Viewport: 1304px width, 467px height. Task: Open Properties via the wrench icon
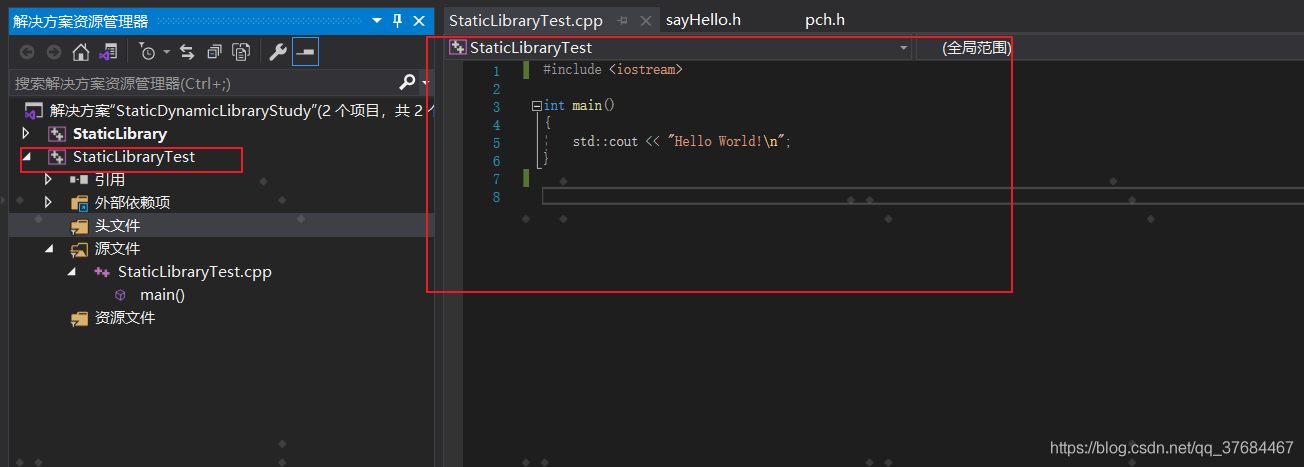point(279,52)
